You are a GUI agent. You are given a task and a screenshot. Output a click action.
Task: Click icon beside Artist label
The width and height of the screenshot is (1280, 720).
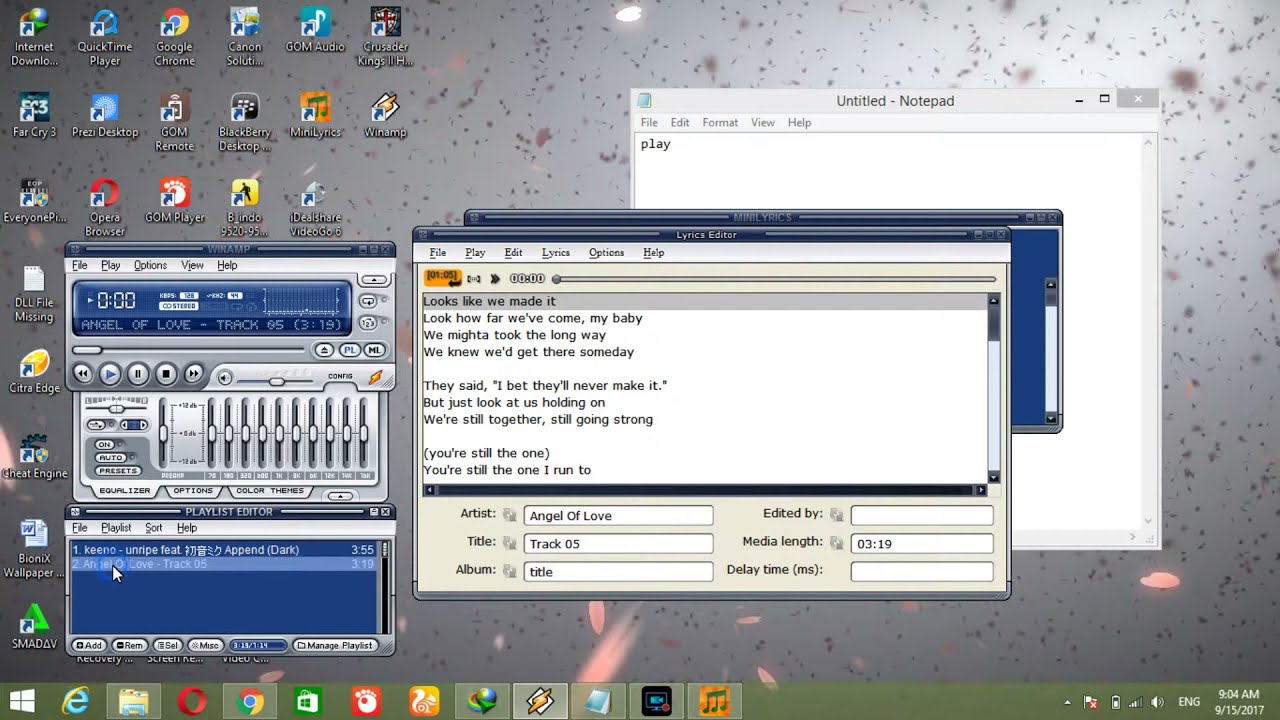(510, 515)
